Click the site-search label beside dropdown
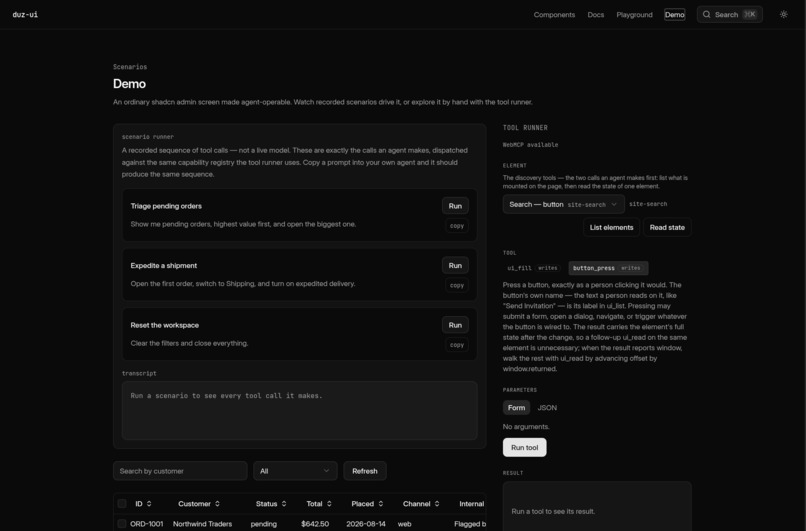Image resolution: width=806 pixels, height=531 pixels. [648, 204]
